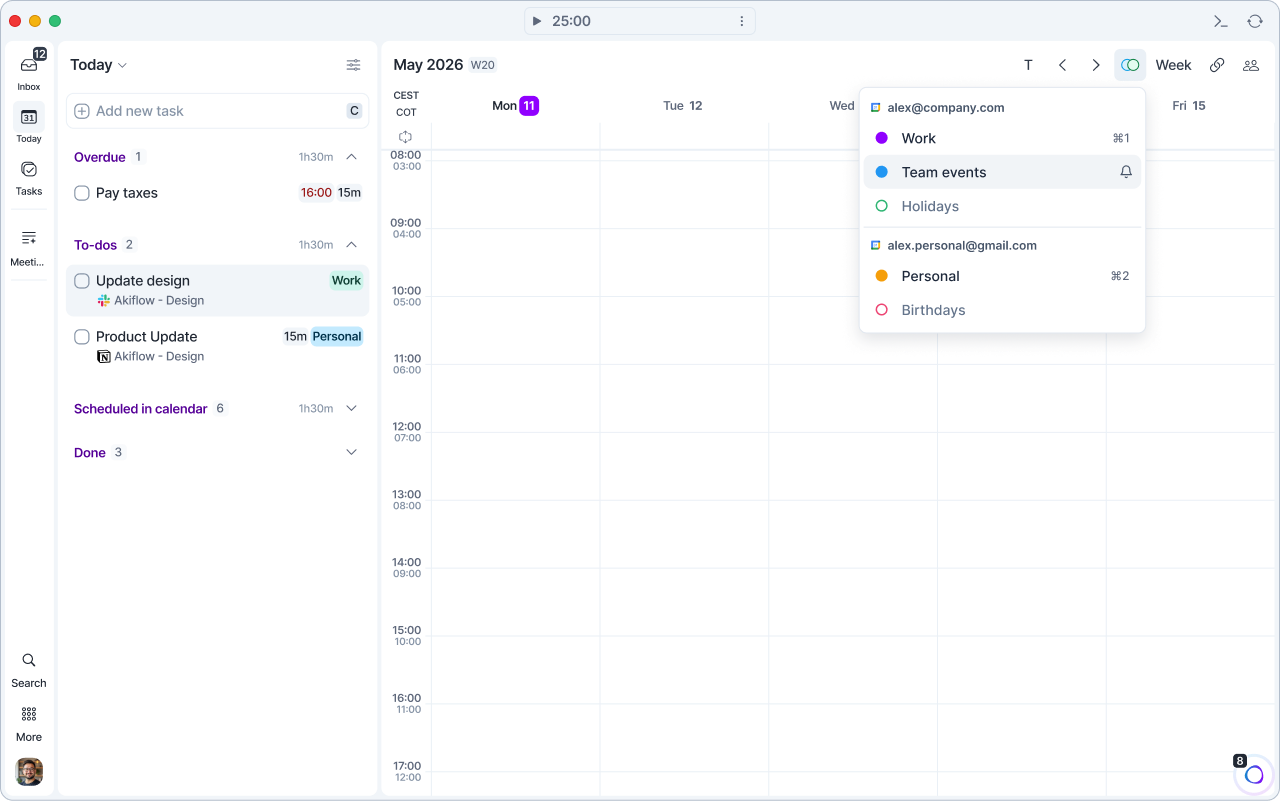Image resolution: width=1280 pixels, height=801 pixels.
Task: Collapse the To-dos section
Action: click(351, 245)
